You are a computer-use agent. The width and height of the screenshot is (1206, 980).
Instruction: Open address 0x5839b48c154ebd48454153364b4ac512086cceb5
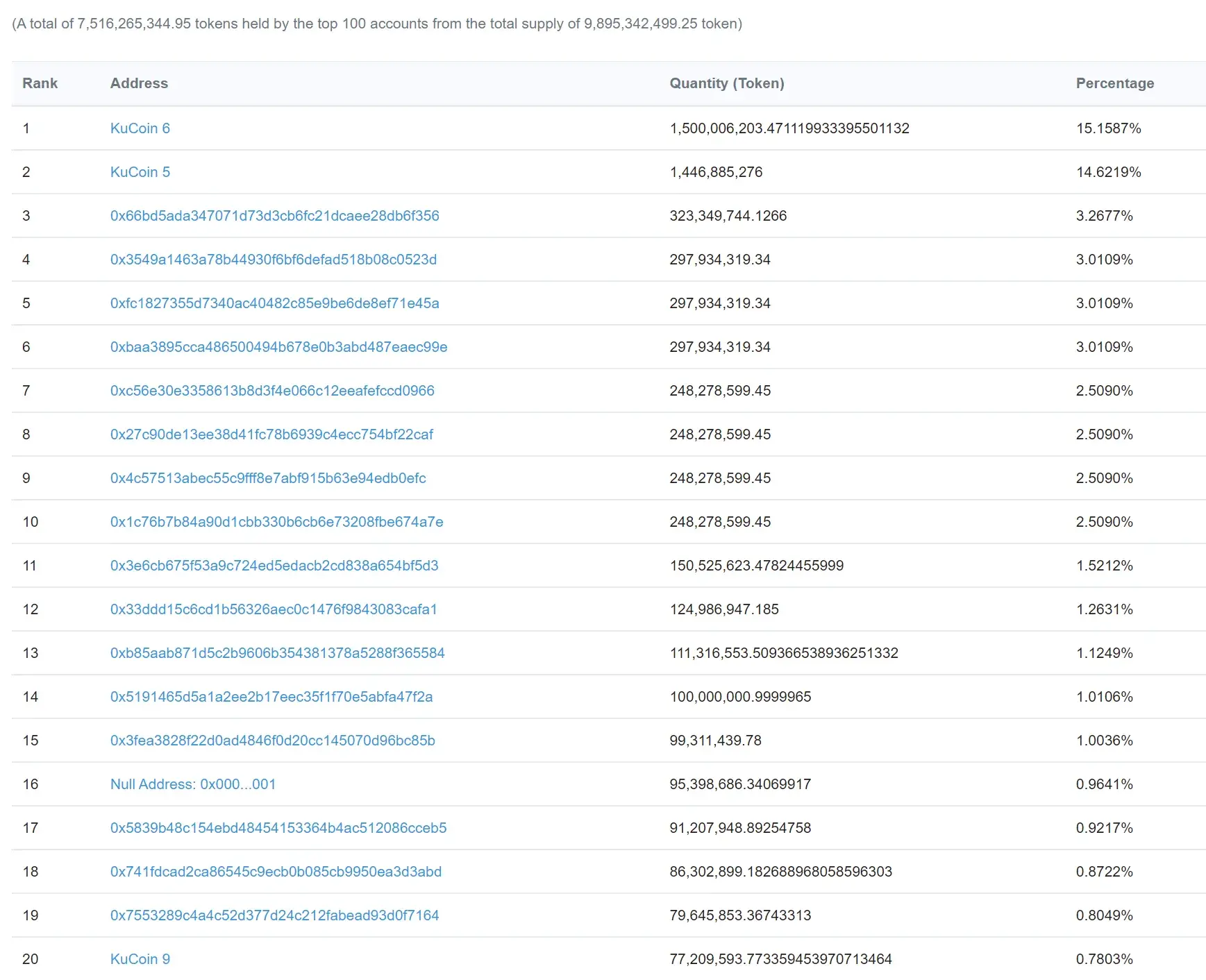[278, 828]
